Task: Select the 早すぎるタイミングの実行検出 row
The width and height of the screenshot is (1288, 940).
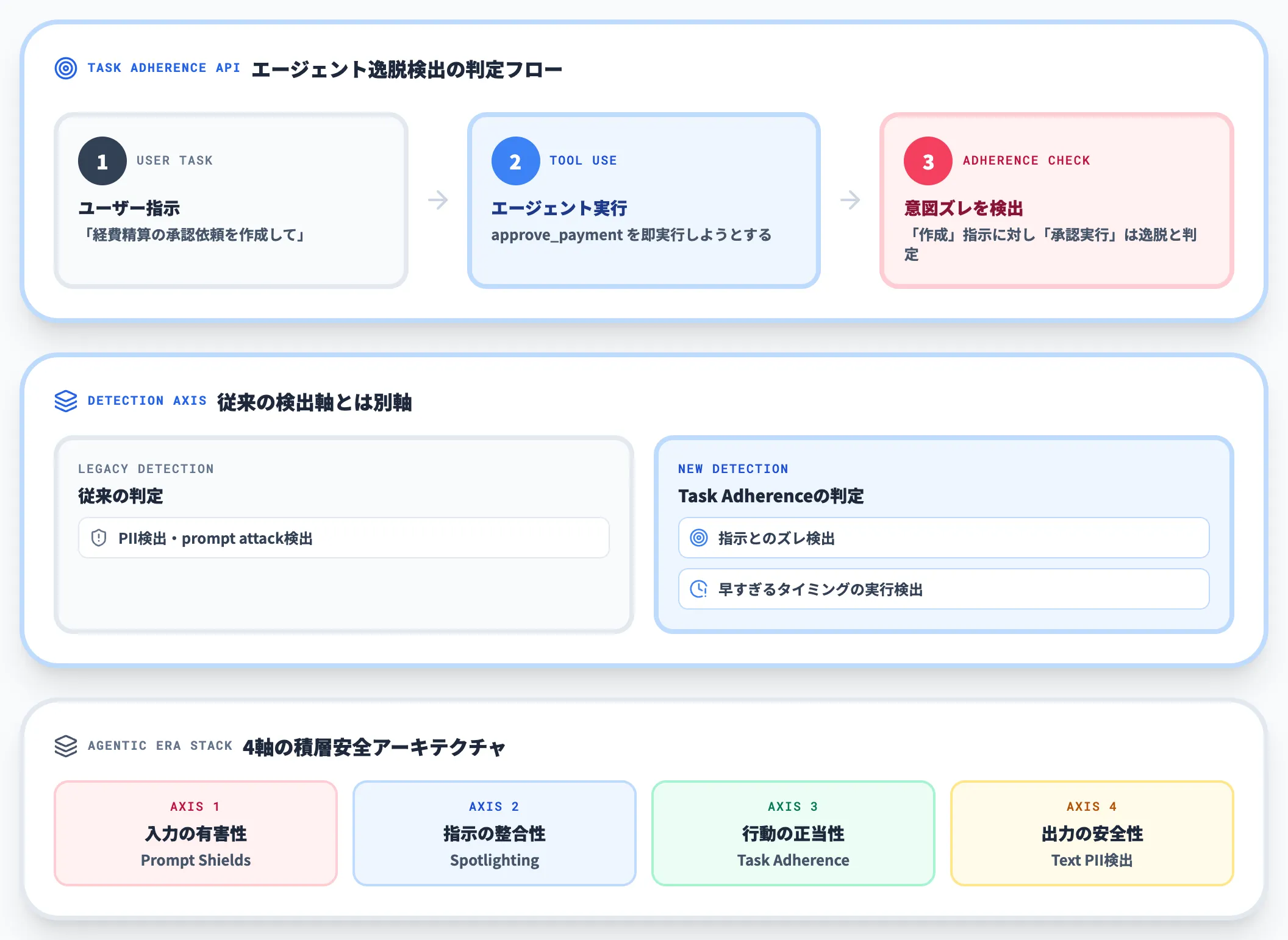Action: [944, 589]
